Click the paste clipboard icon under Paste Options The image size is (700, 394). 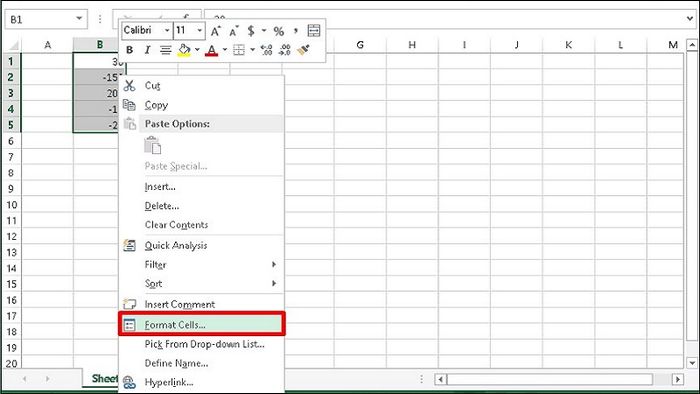[153, 145]
